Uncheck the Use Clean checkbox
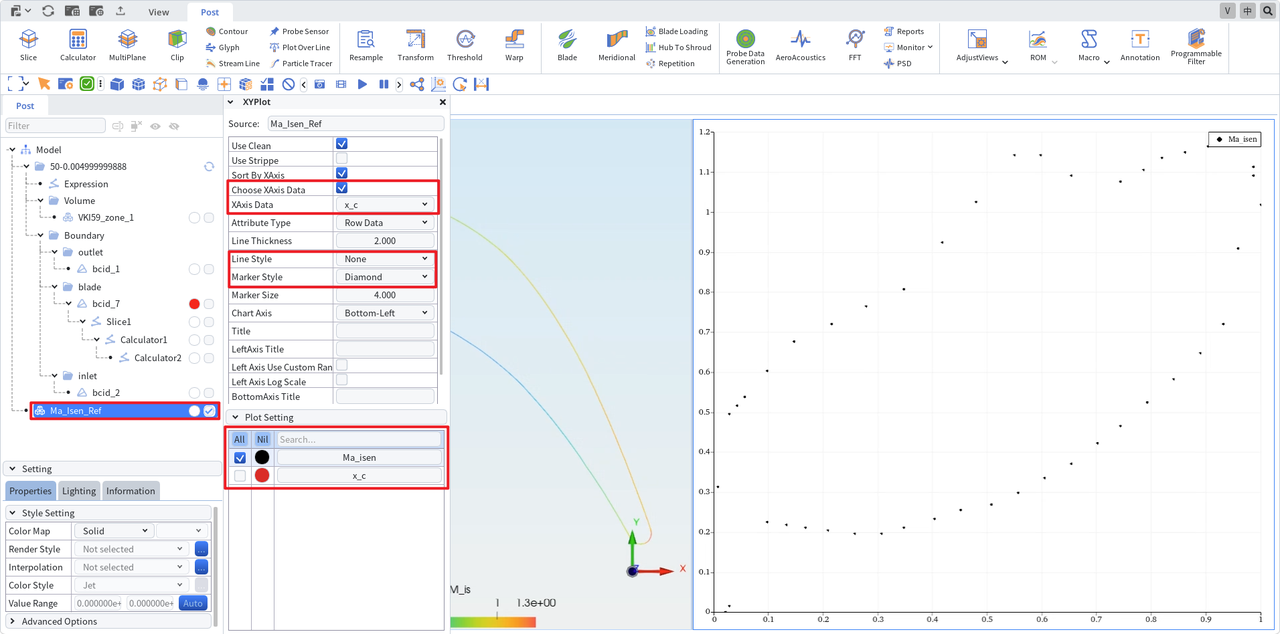 click(x=342, y=145)
